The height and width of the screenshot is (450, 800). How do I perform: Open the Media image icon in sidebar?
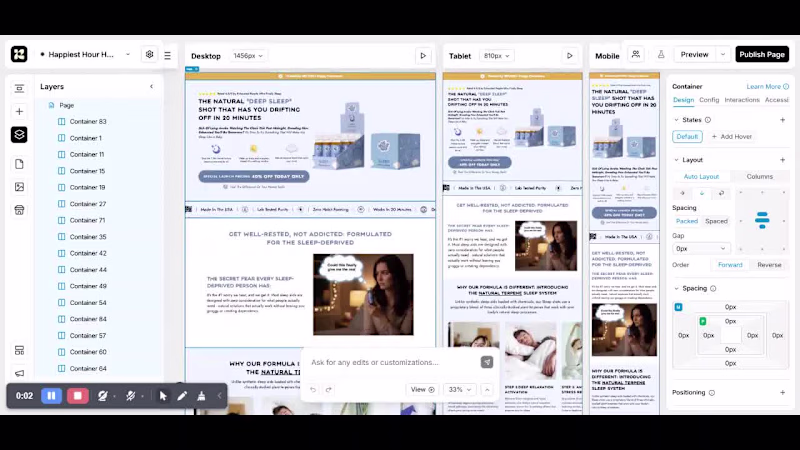pyautogui.click(x=19, y=187)
